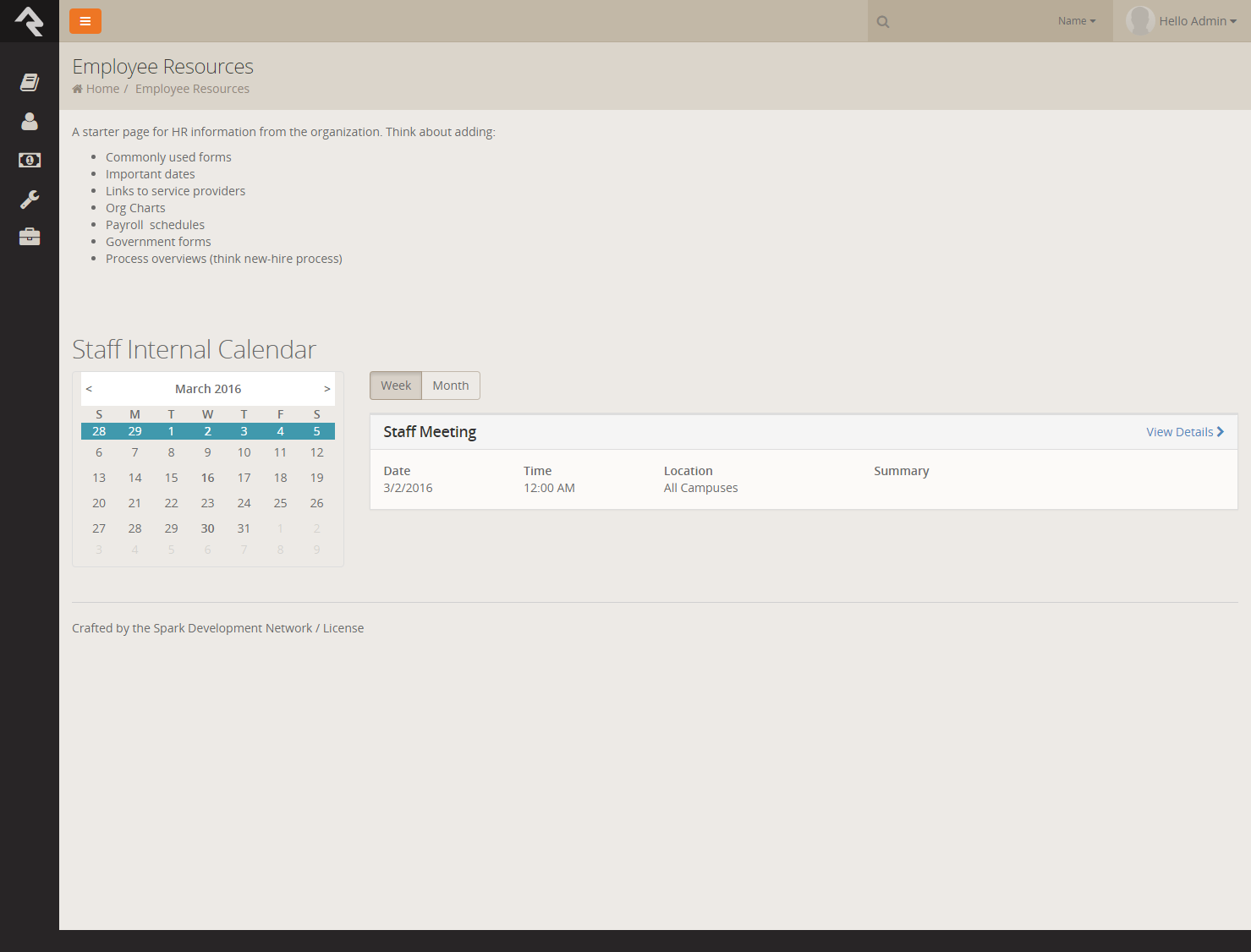This screenshot has height=952, width=1251.
Task: Click Home in the breadcrumb
Action: click(x=102, y=89)
